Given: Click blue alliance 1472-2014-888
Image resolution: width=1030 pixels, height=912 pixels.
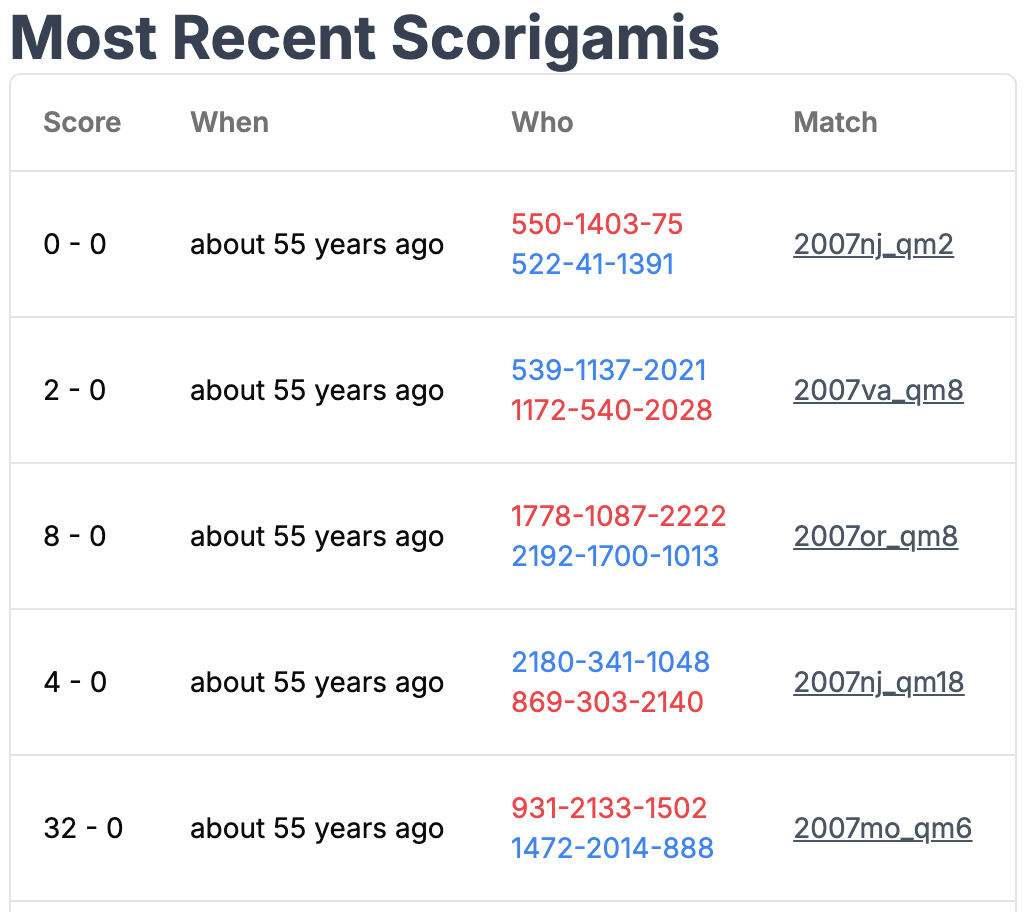Looking at the screenshot, I should coord(612,848).
